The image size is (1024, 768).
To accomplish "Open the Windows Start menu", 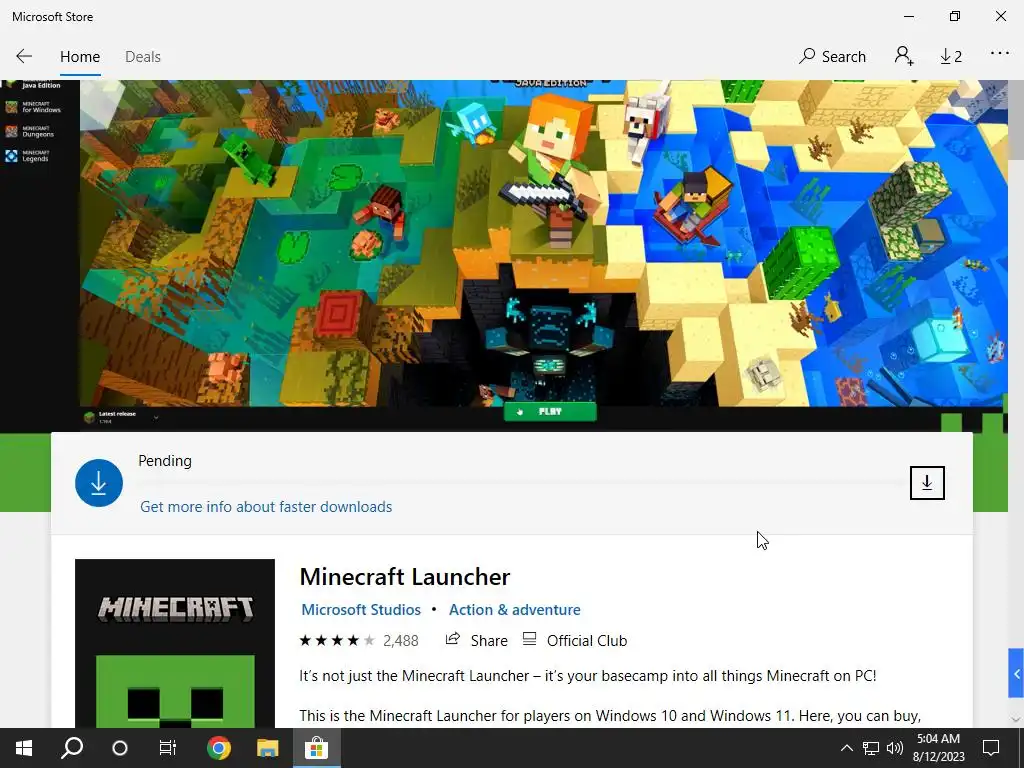I will pos(24,748).
